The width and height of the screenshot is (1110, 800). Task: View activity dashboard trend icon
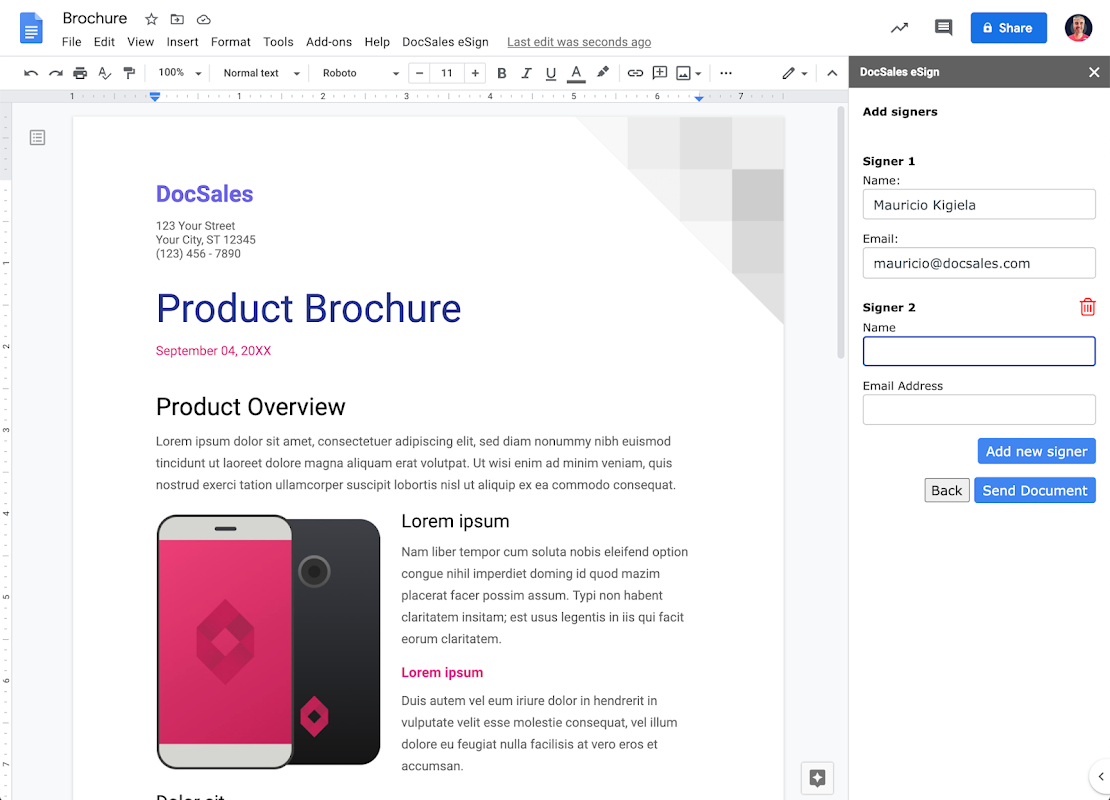pos(899,28)
